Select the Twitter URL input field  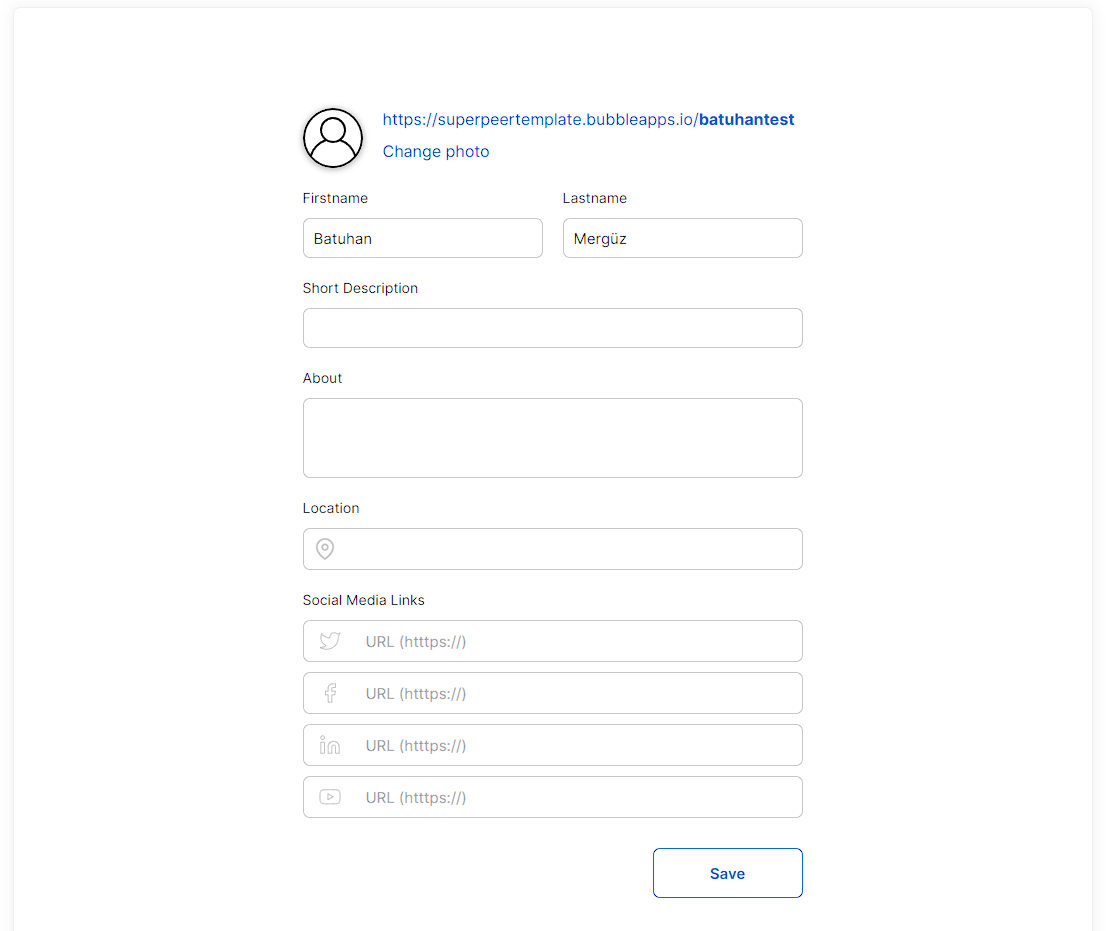tap(553, 641)
